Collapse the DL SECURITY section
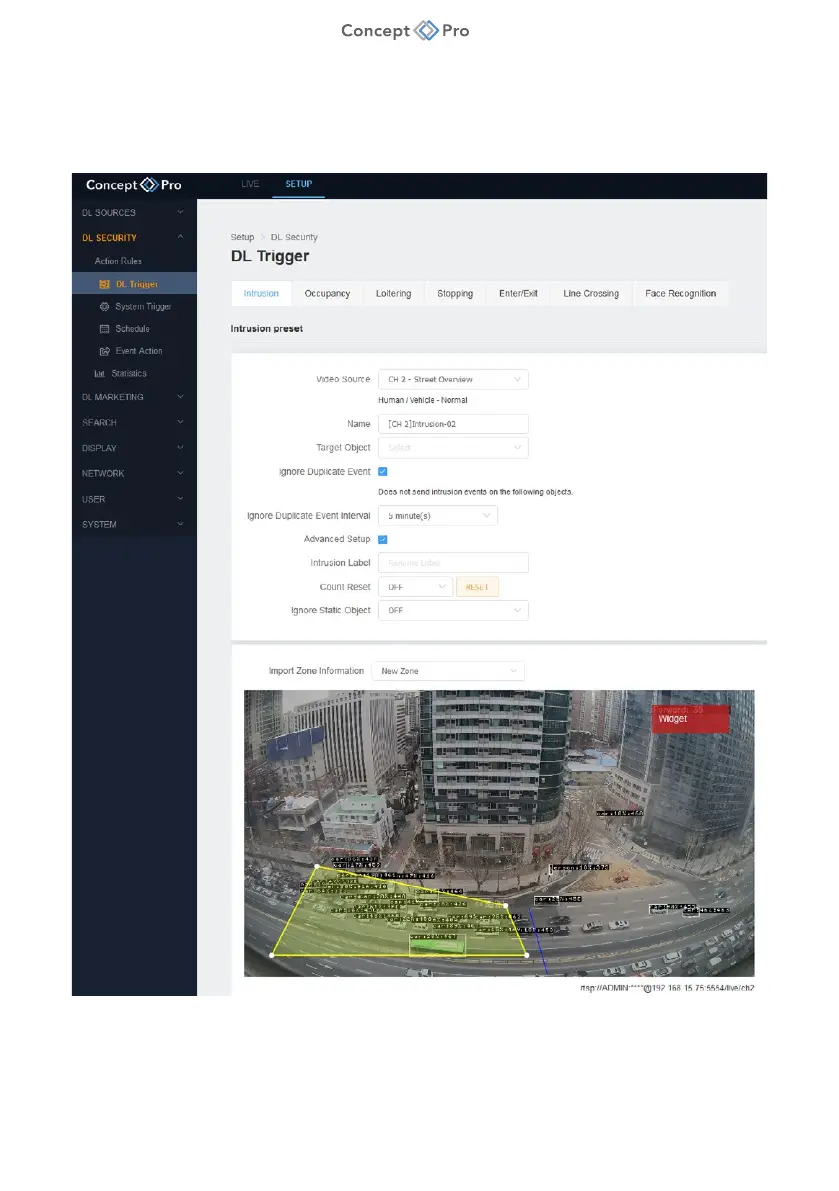Image resolution: width=839 pixels, height=1191 pixels. pyautogui.click(x=134, y=238)
